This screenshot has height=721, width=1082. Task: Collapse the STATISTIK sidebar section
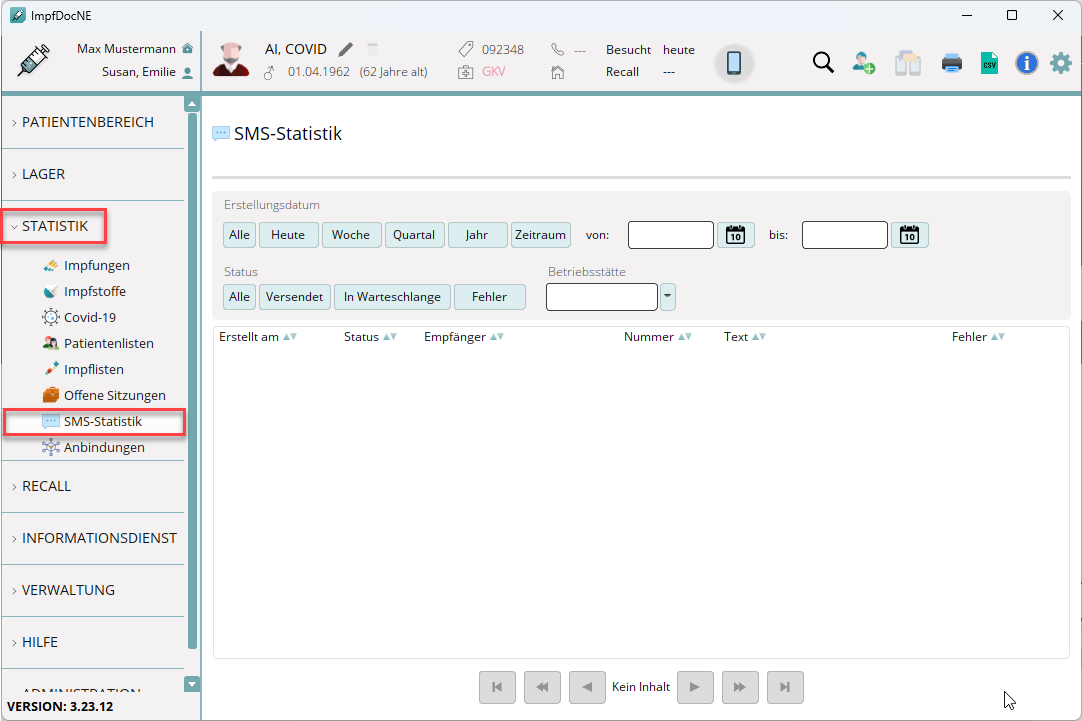(x=55, y=226)
